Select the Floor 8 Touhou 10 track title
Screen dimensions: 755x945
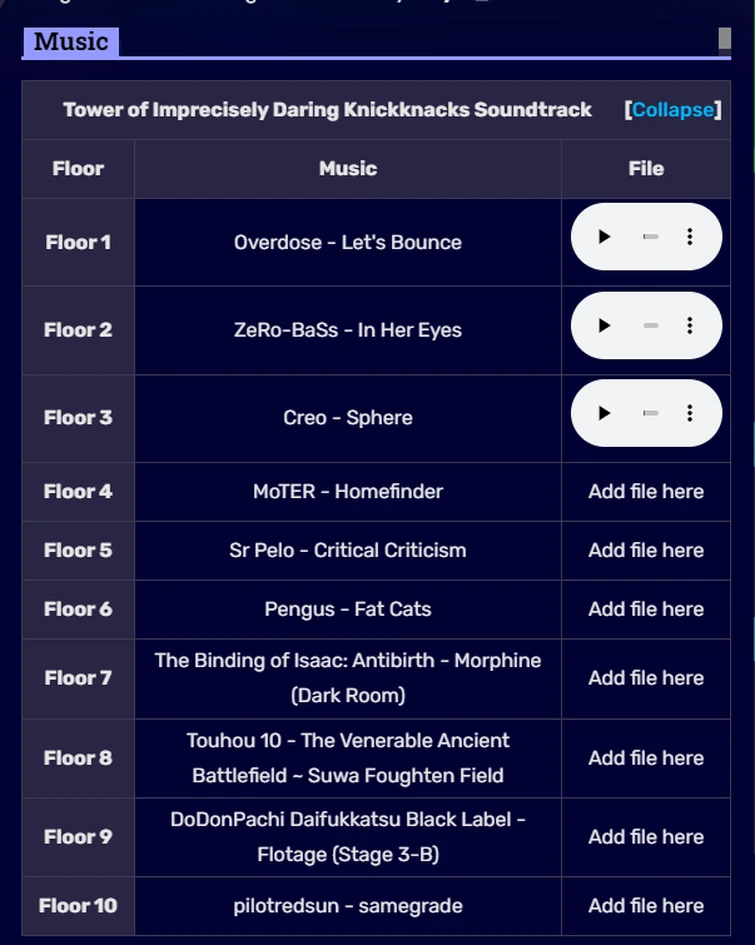click(x=347, y=758)
